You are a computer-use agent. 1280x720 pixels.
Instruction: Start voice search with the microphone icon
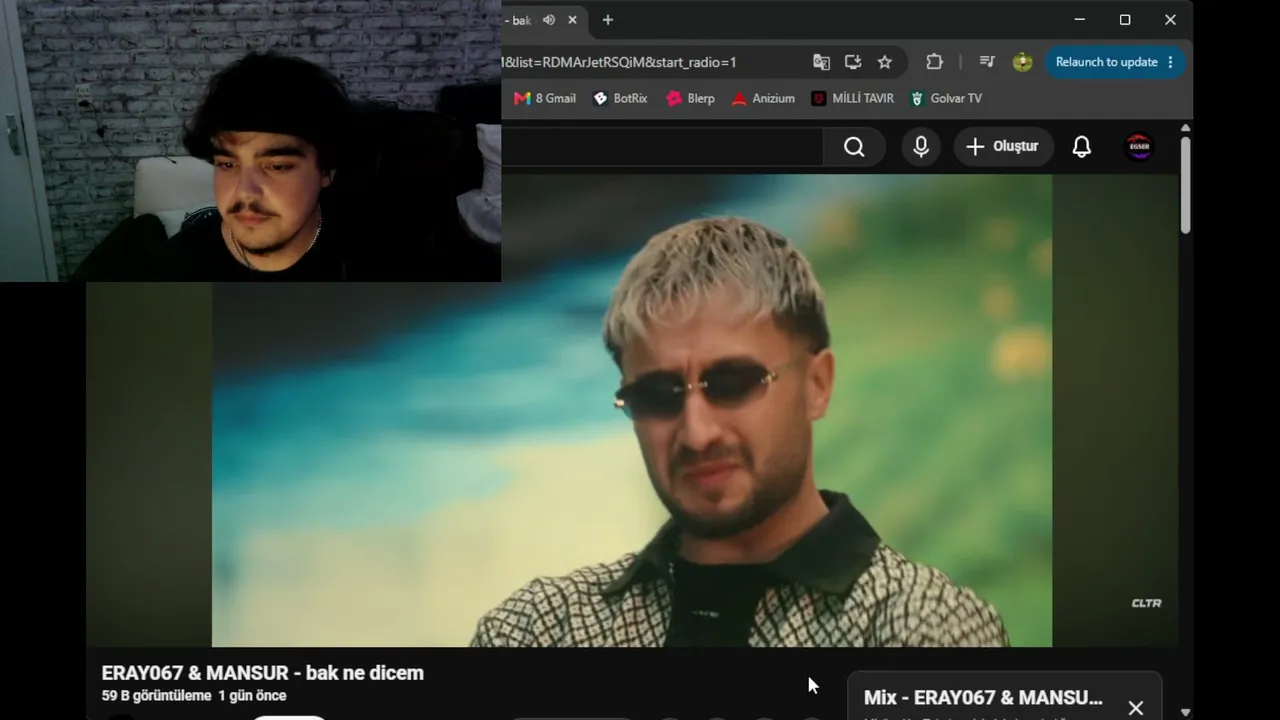[921, 147]
